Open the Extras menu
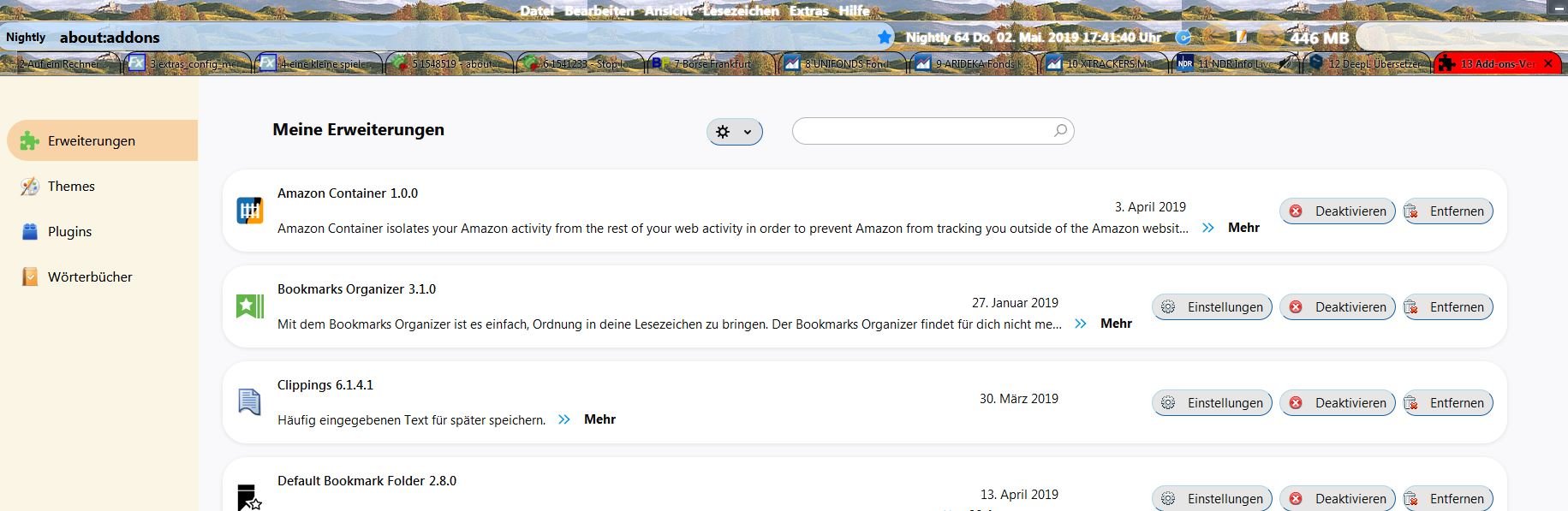The width and height of the screenshot is (1568, 511). (x=809, y=10)
